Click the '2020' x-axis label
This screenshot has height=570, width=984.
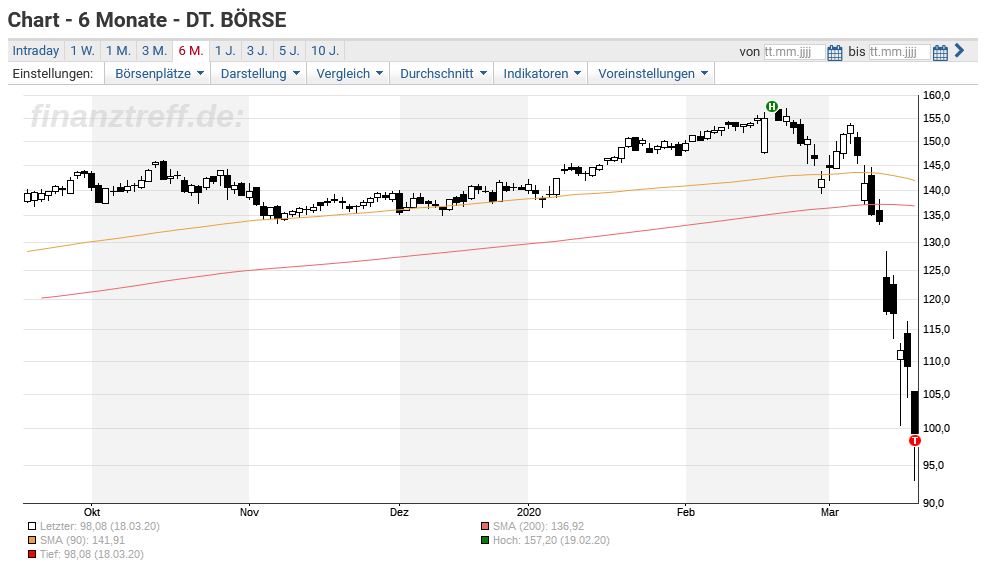[528, 512]
